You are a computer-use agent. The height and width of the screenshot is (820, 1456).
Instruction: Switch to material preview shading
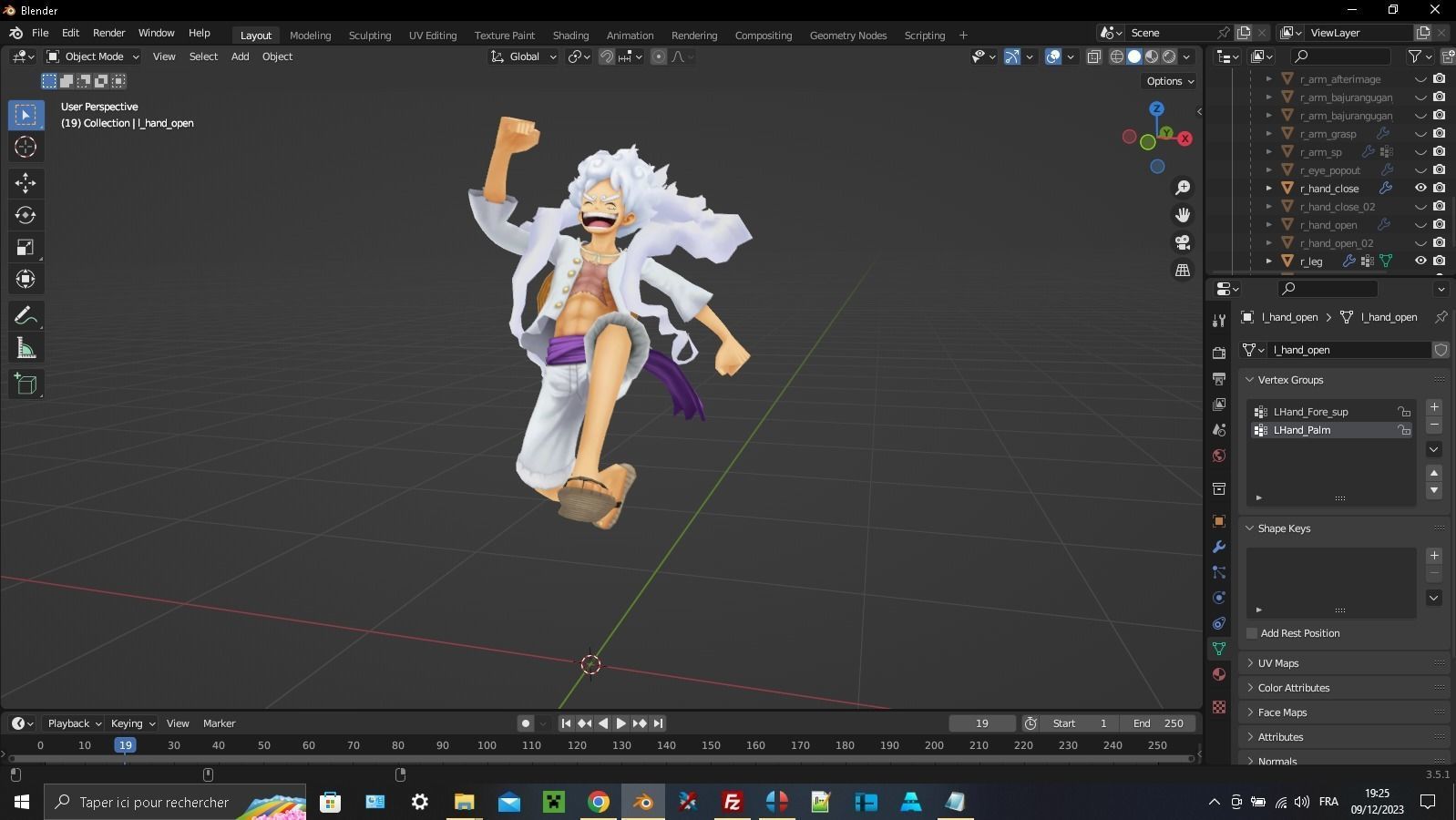(x=1152, y=56)
